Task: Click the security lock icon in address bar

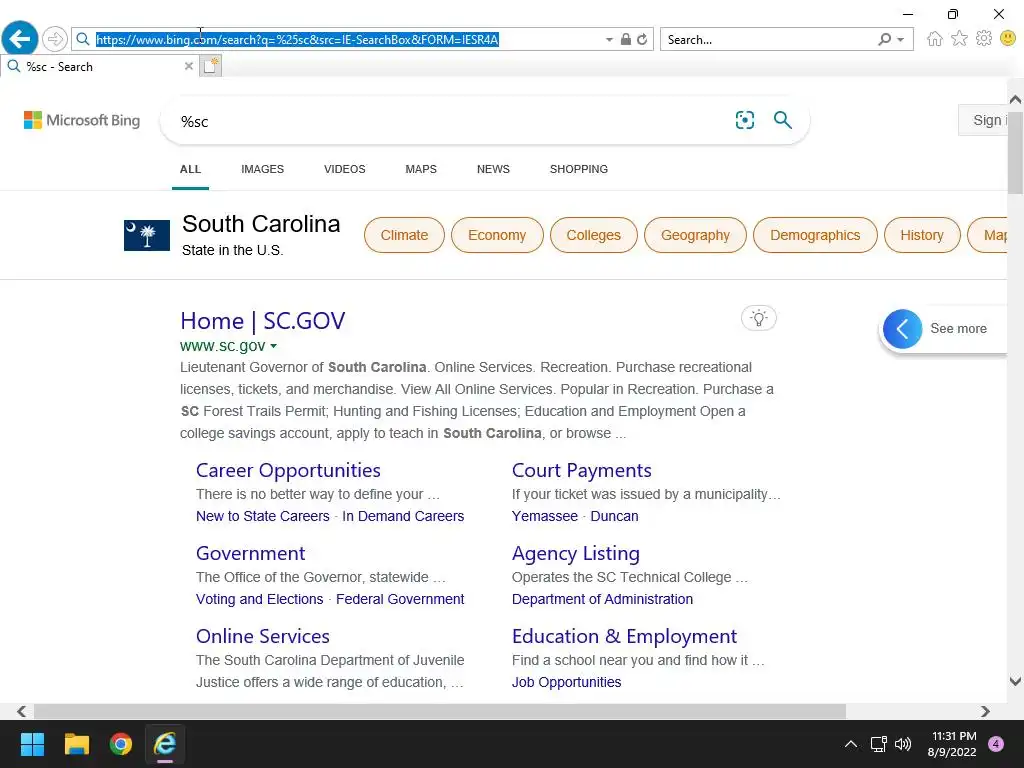Action: [626, 39]
